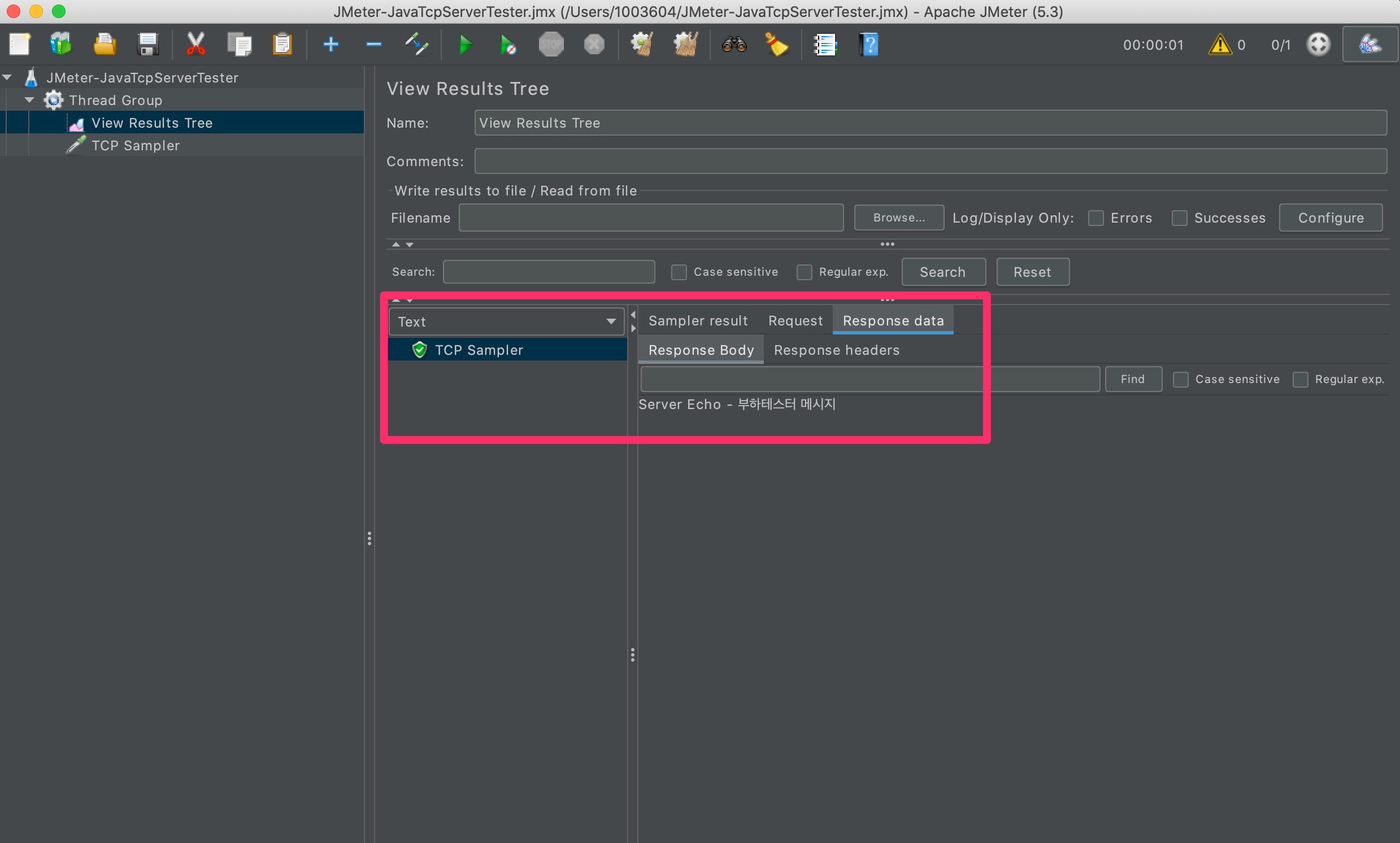Click the Server Echo response text
1400x843 pixels.
point(737,404)
